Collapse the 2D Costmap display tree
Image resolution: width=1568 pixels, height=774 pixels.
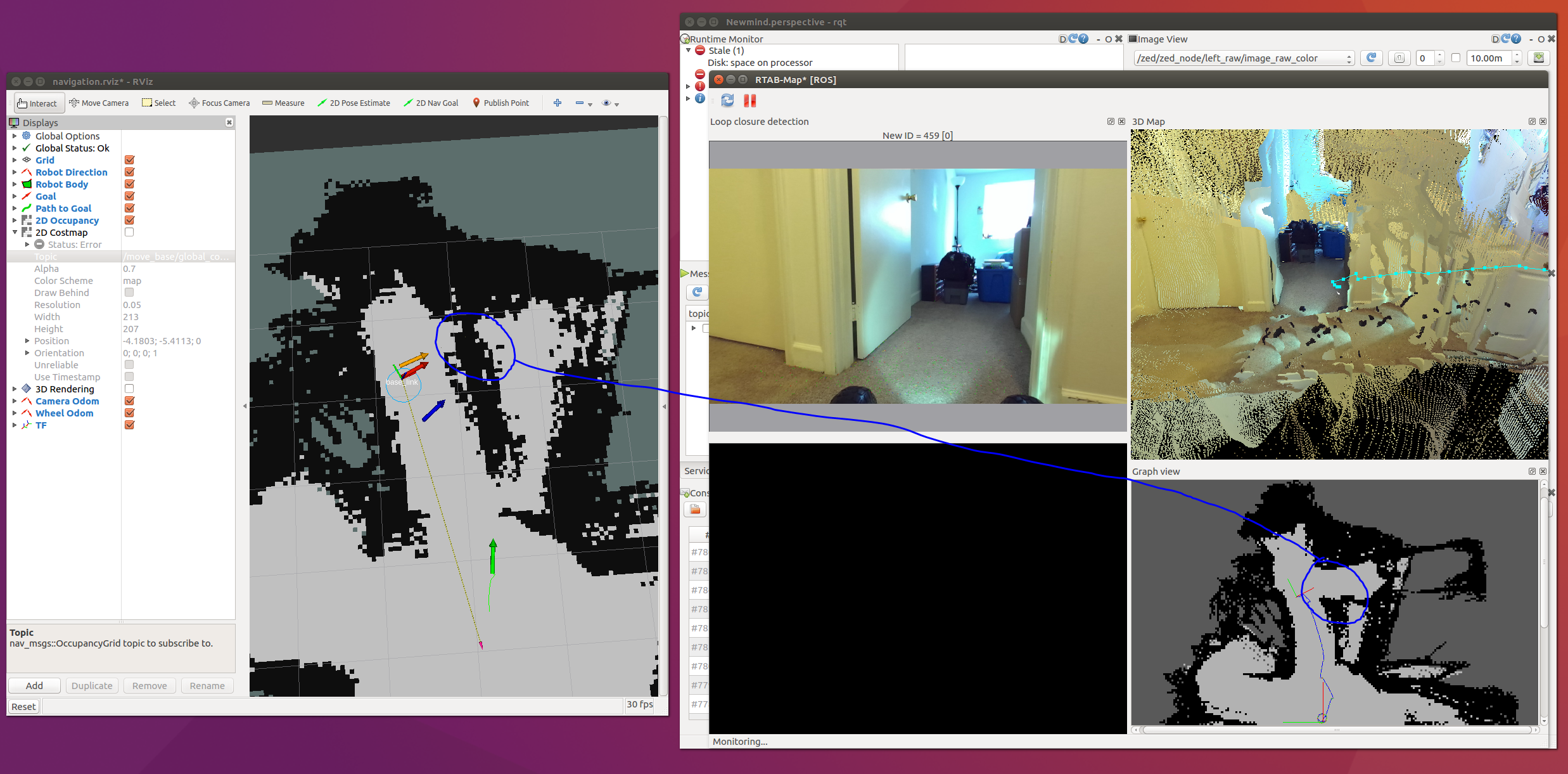15,232
